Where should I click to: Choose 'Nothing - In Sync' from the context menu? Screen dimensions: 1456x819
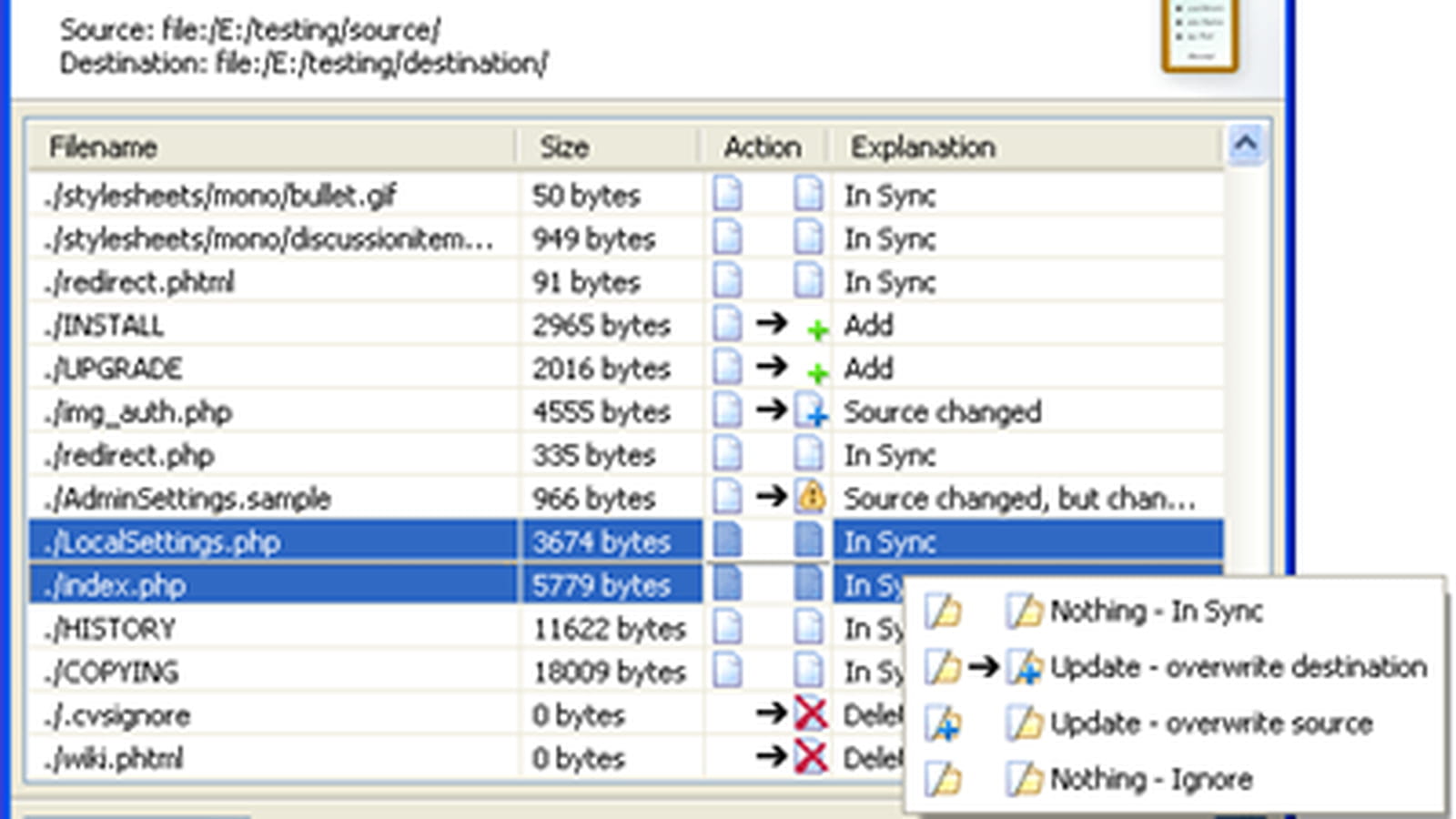tap(1156, 612)
